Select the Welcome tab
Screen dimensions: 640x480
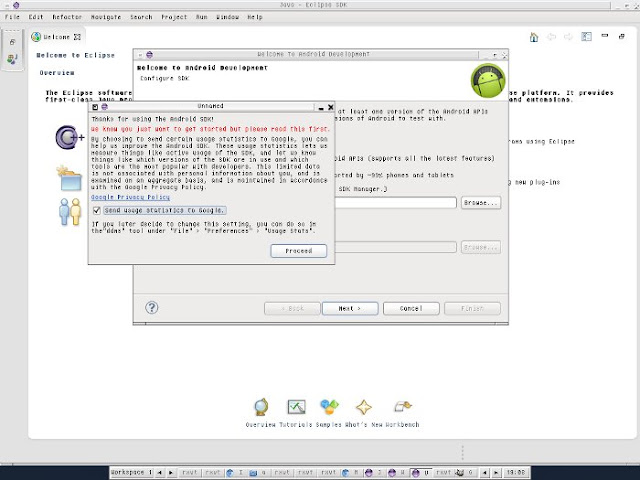(x=56, y=37)
